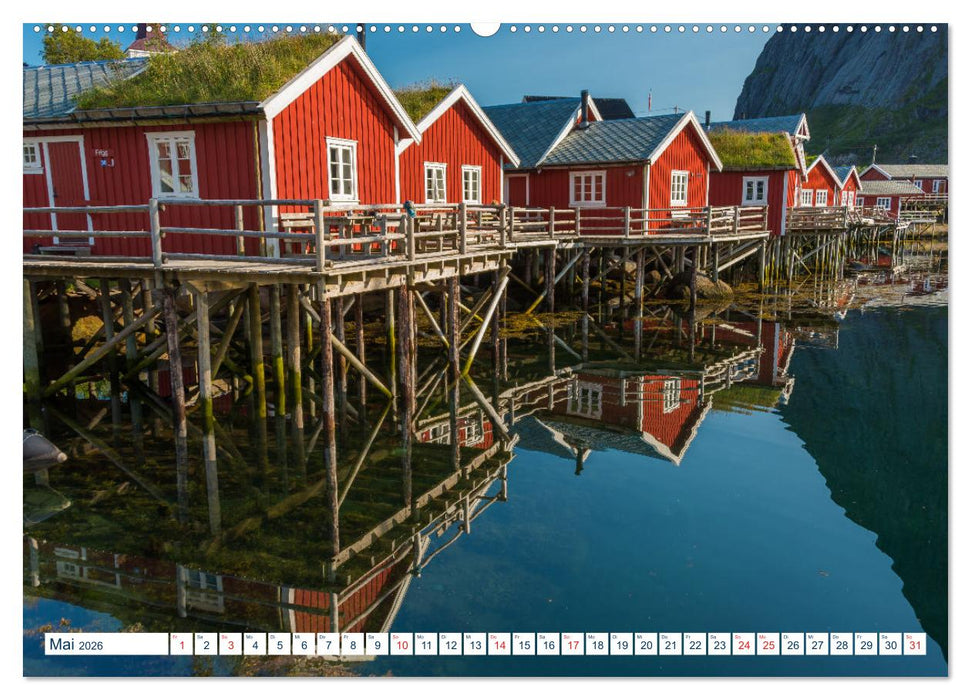Click the date 7 cell

point(328,647)
